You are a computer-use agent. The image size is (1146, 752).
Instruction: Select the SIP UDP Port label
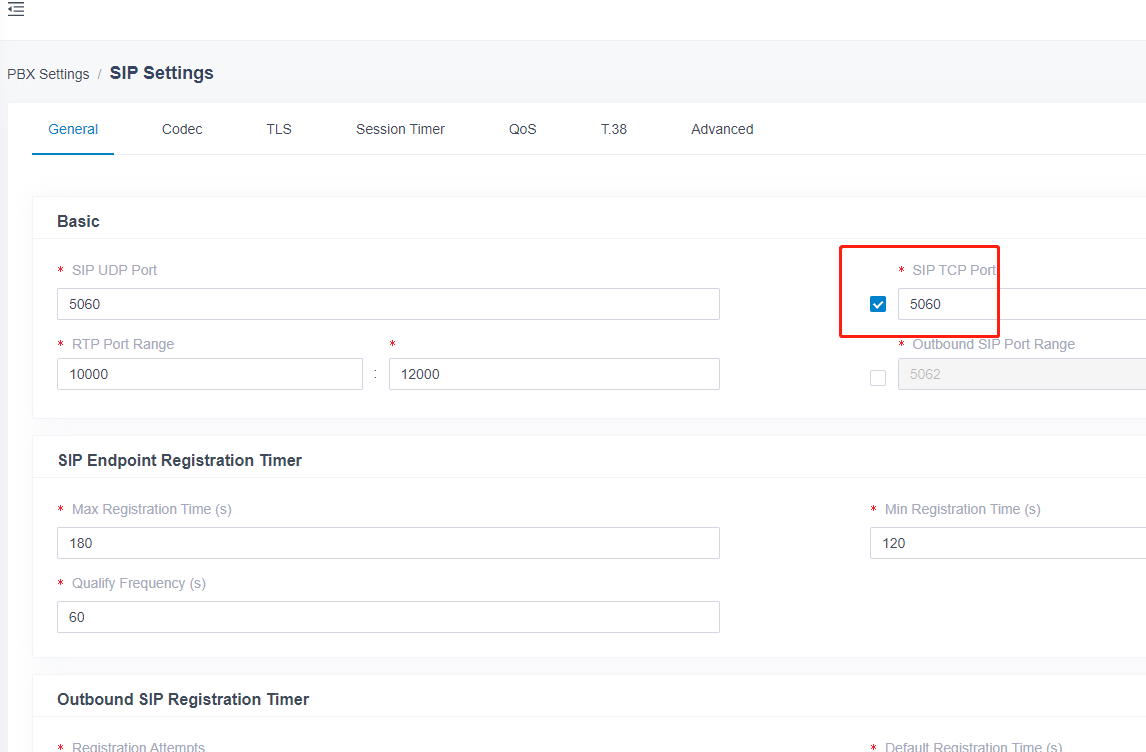click(114, 270)
